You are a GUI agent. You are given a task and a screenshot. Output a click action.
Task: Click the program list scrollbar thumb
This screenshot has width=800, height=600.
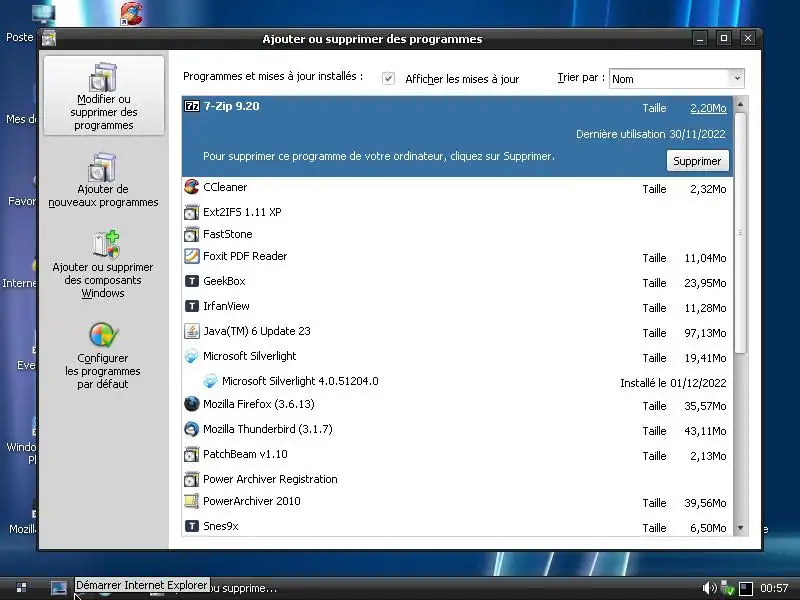coord(740,233)
